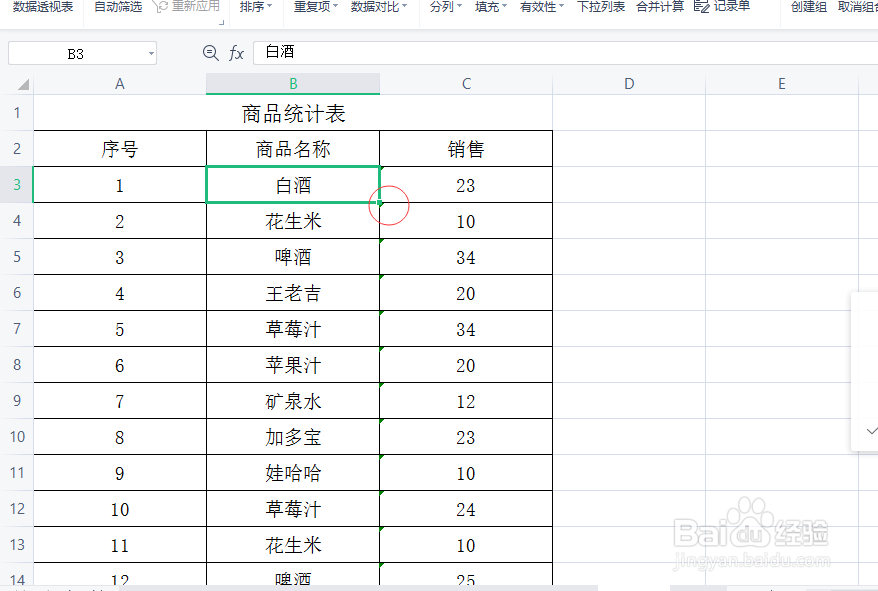This screenshot has height=591, width=878.
Task: Open the 下拉列表 dropdown list tool
Action: 601,7
